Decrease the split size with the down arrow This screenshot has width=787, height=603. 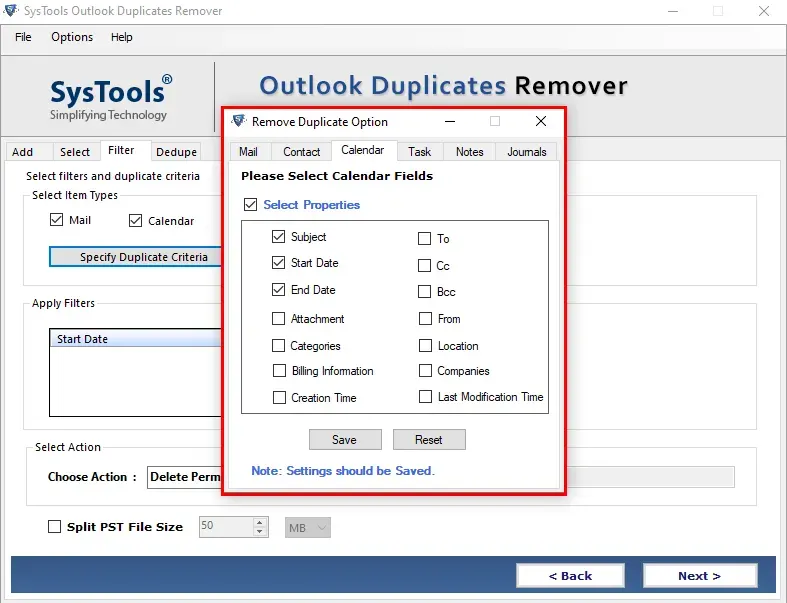pos(259,532)
